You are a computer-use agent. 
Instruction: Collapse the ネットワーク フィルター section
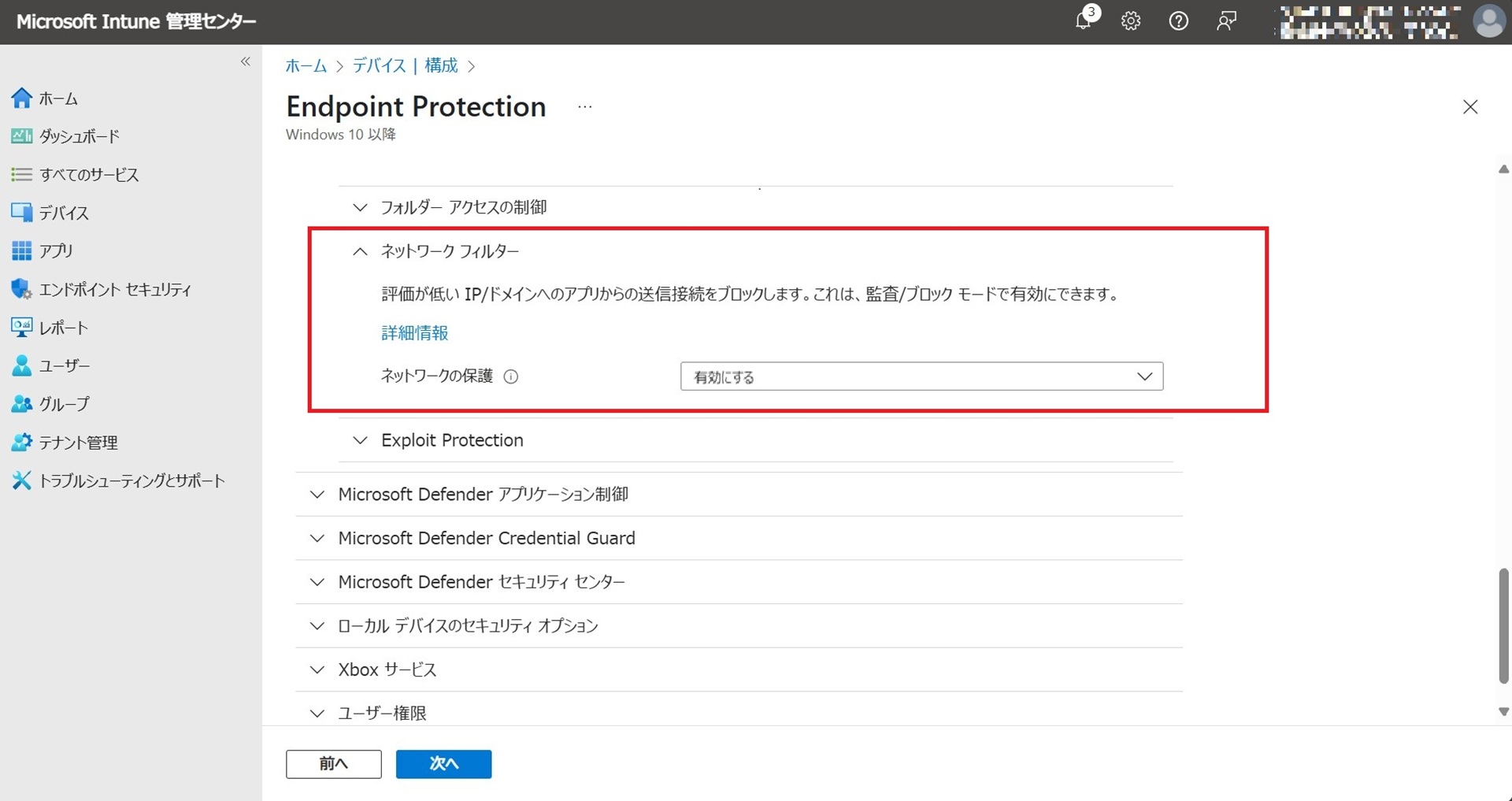pyautogui.click(x=360, y=251)
